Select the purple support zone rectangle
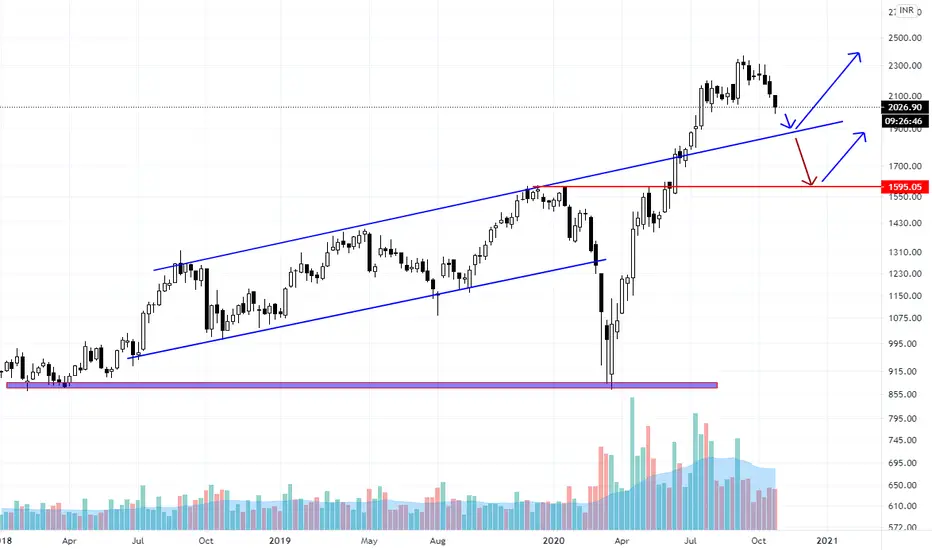The image size is (932, 550). point(361,385)
